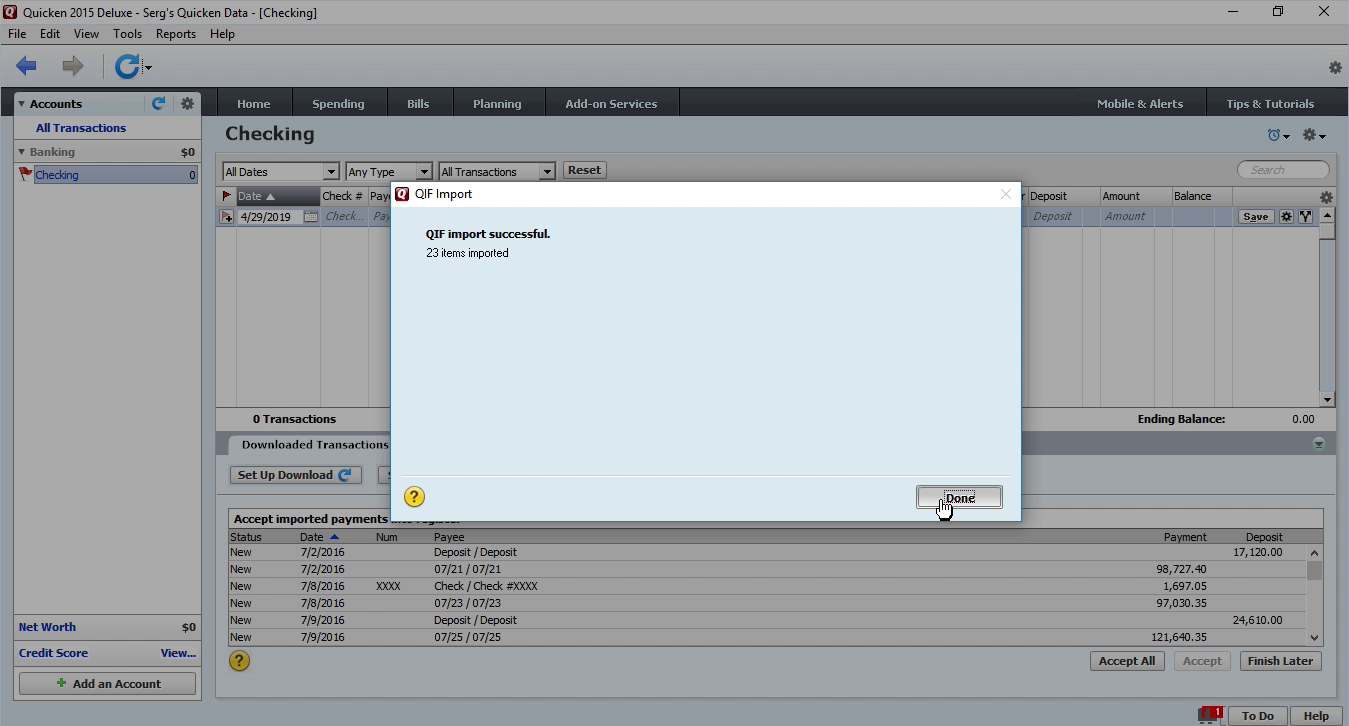Click the Split transaction icon

(1305, 216)
